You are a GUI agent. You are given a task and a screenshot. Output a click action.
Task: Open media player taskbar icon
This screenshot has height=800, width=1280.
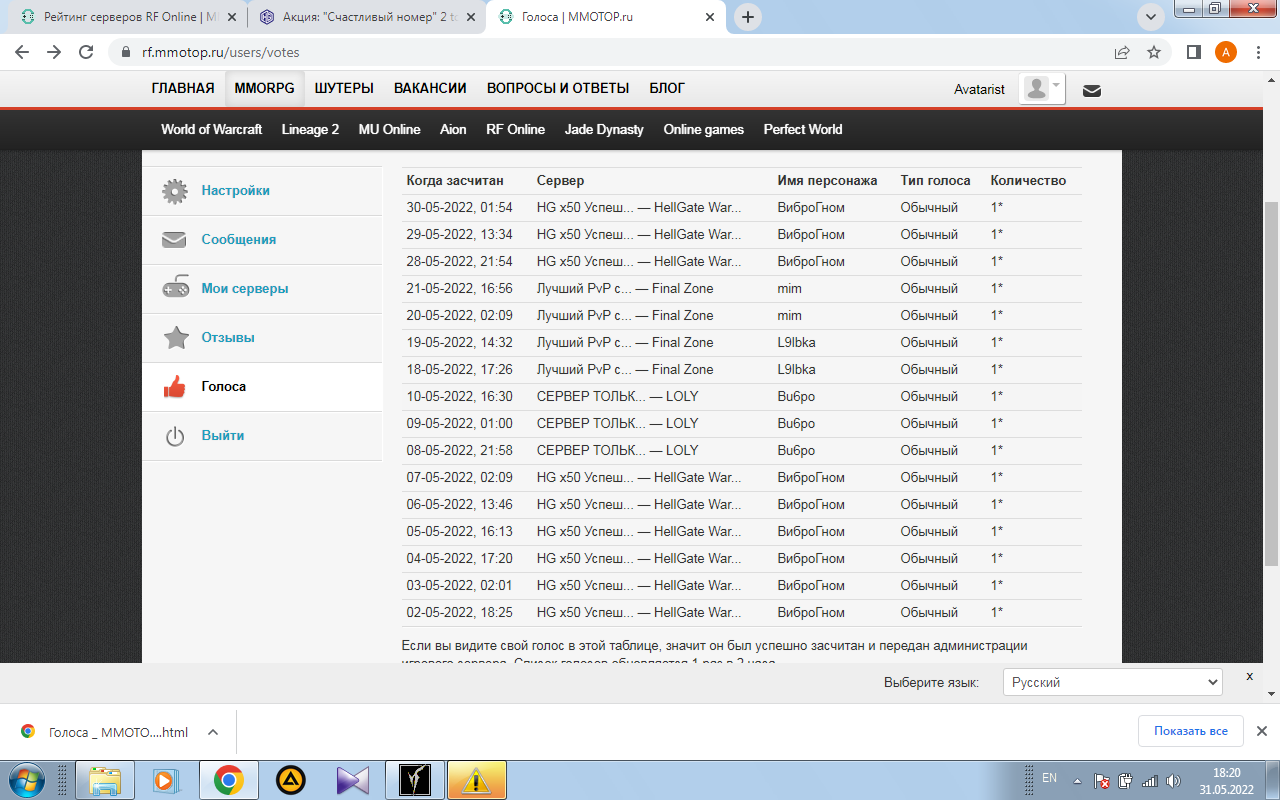167,780
